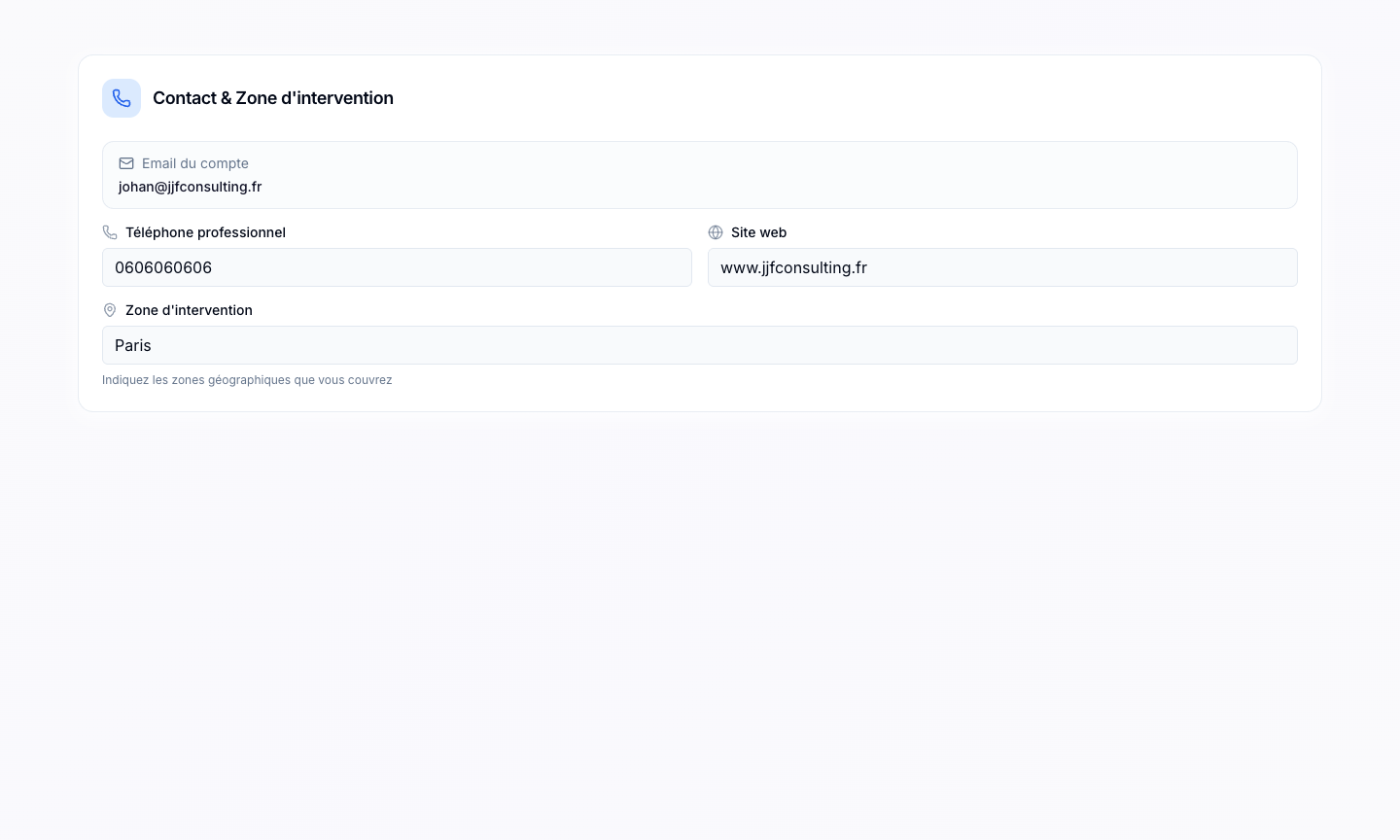1400x840 pixels.
Task: Focus the Zone d'intervention input containing Paris
Action: click(x=700, y=345)
